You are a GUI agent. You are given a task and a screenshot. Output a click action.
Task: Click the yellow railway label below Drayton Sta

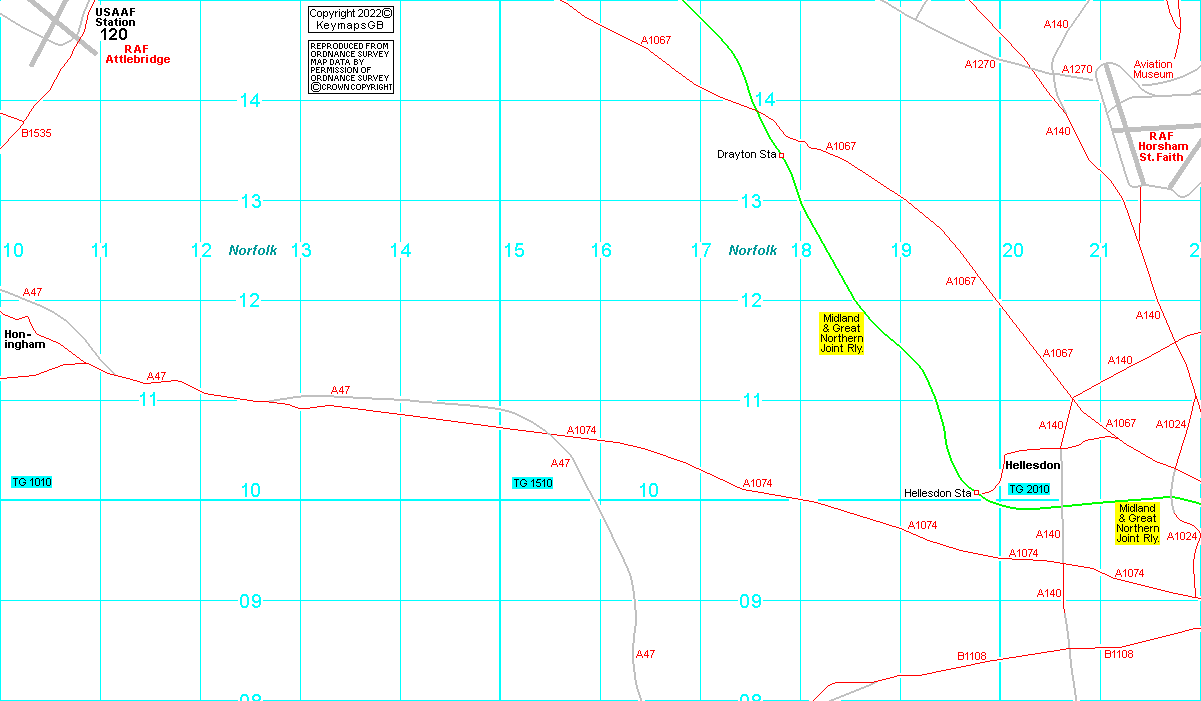(x=842, y=333)
